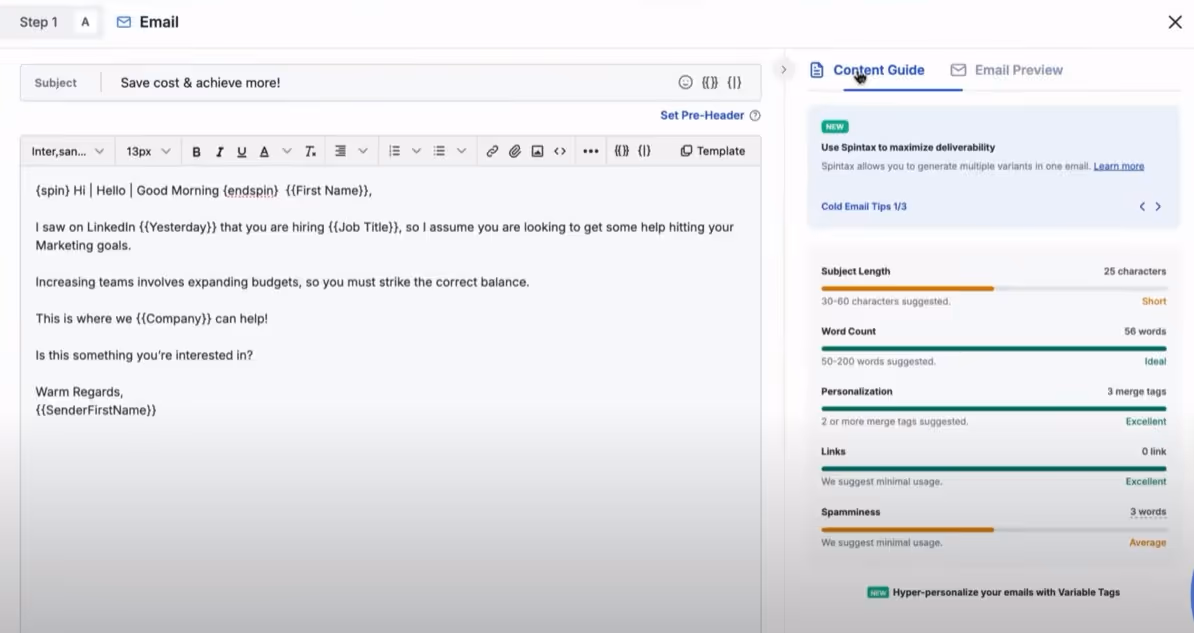Attach a file to the email
Screen dimensions: 1194x633
(514, 150)
